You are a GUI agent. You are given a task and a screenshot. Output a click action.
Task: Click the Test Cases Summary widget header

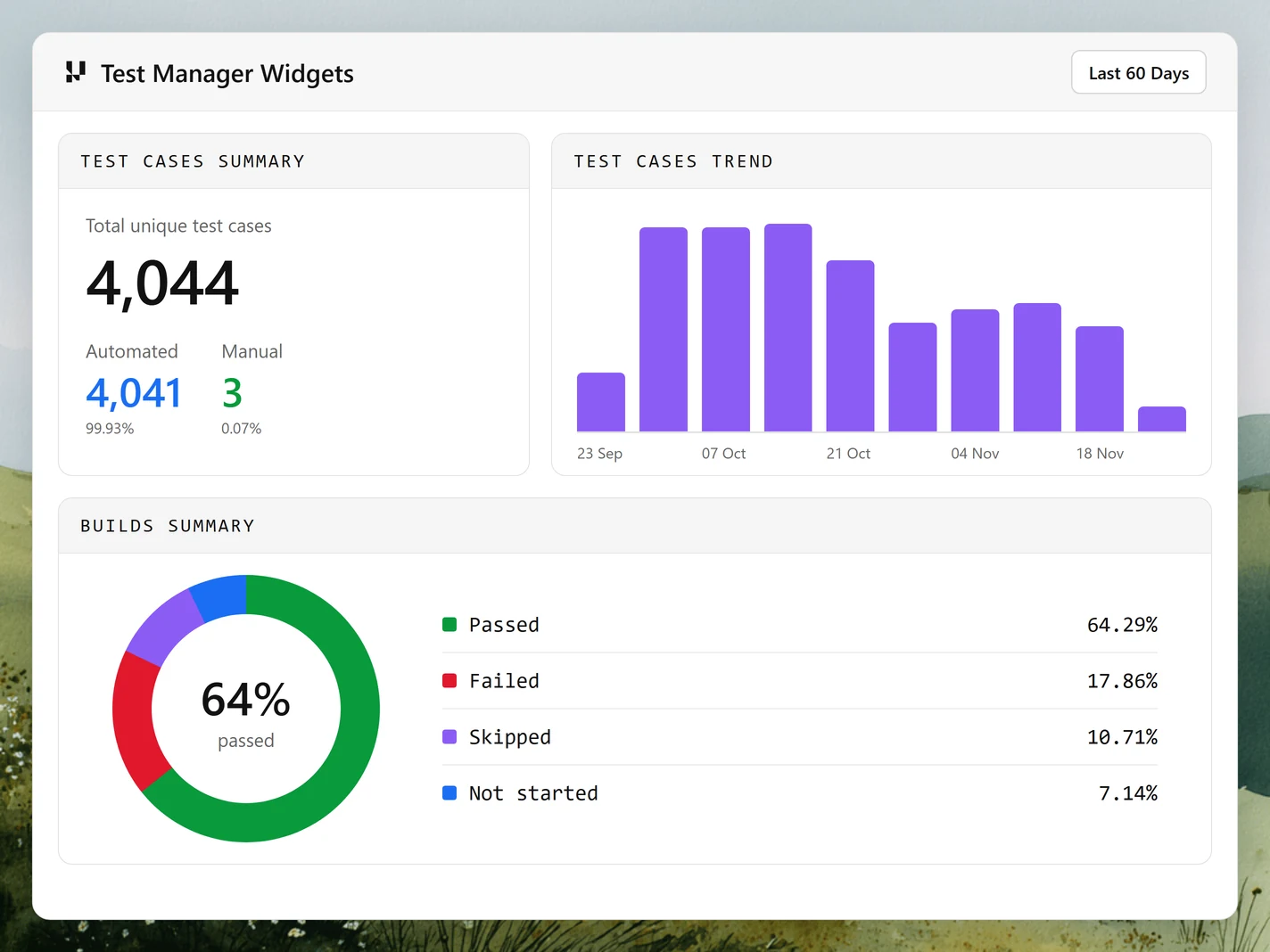point(293,161)
